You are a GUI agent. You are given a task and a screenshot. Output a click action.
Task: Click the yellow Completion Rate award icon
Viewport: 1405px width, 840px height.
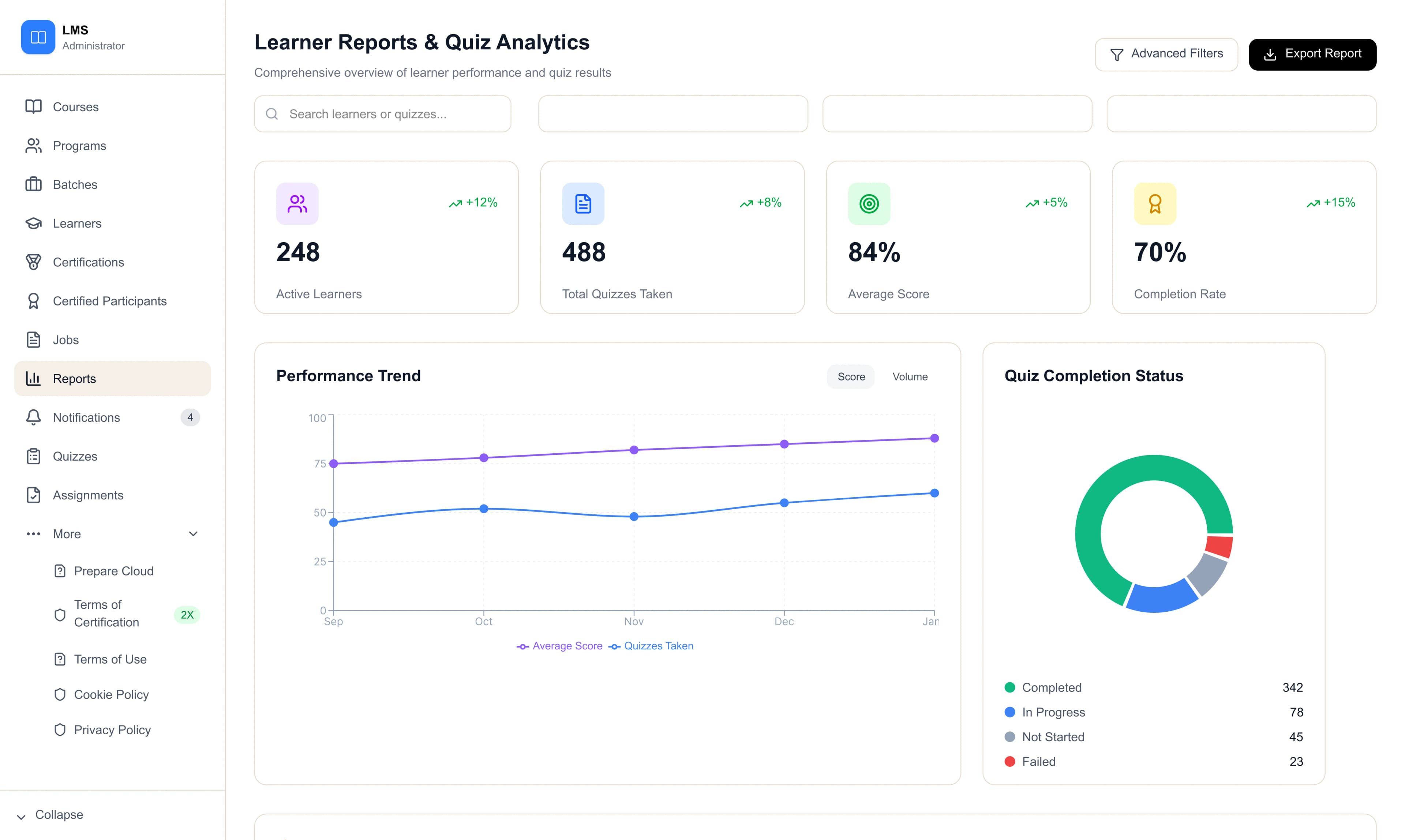[x=1154, y=204]
